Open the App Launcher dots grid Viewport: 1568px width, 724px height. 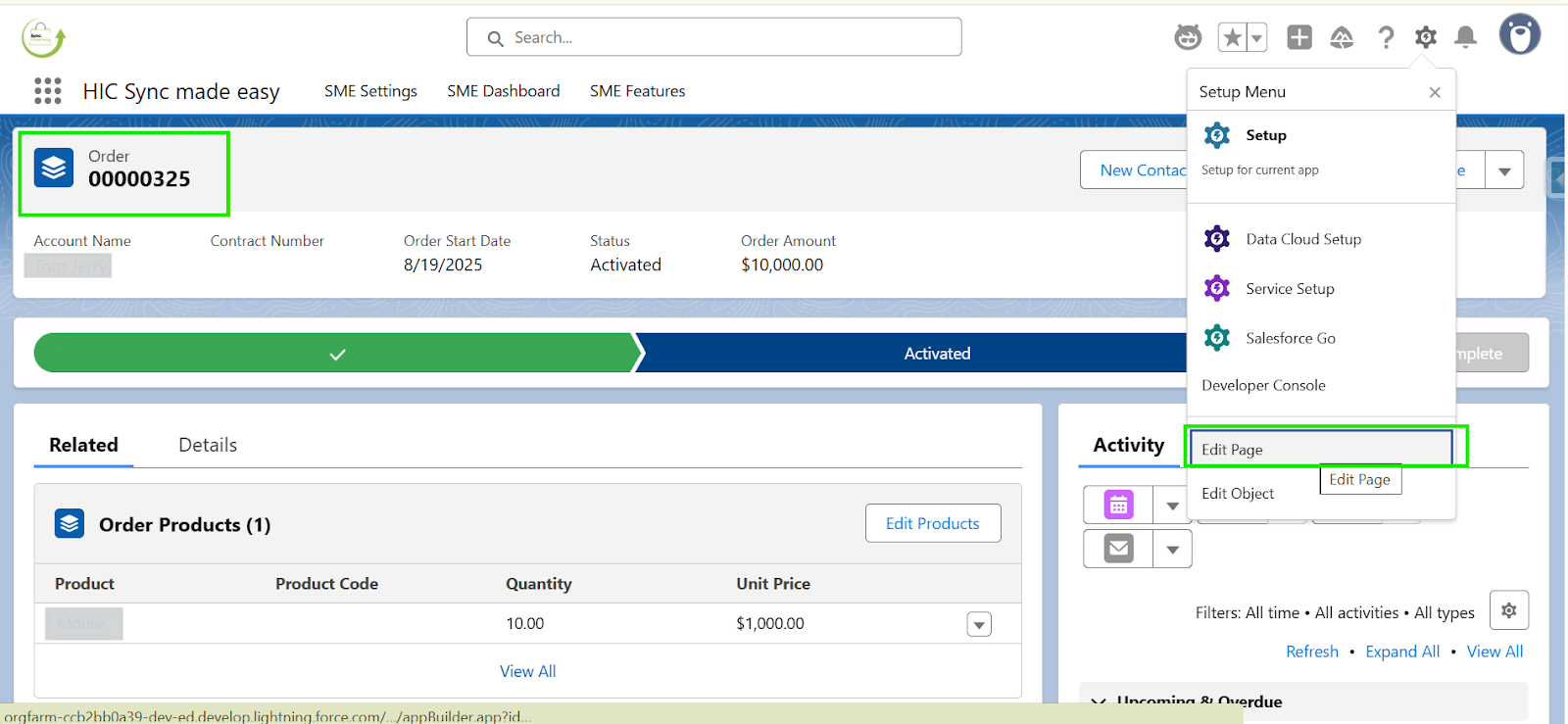47,91
